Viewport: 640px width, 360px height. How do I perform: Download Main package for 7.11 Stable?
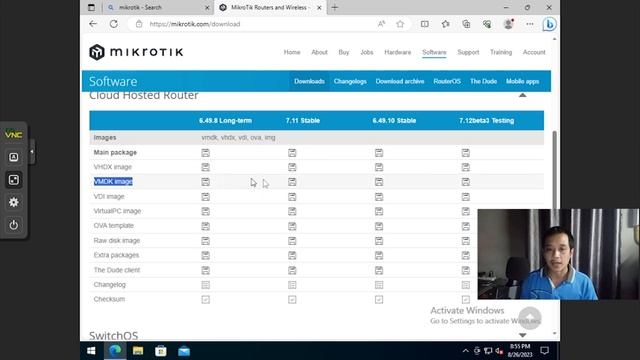point(292,153)
